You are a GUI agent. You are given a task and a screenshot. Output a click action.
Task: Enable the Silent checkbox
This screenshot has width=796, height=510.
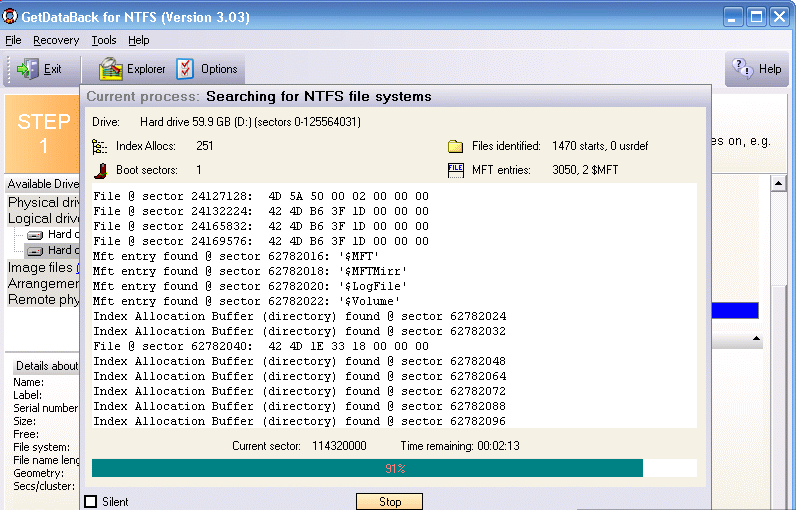[x=91, y=501]
